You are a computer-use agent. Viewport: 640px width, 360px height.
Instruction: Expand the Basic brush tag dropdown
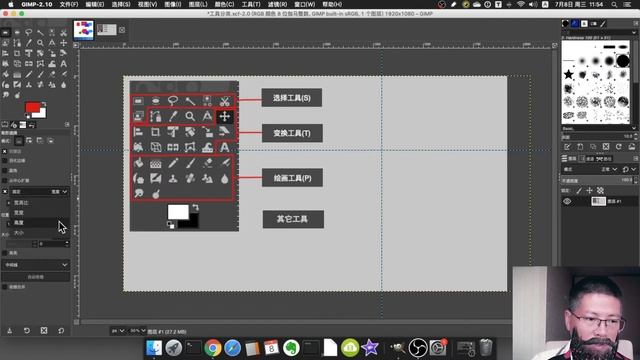click(634, 128)
